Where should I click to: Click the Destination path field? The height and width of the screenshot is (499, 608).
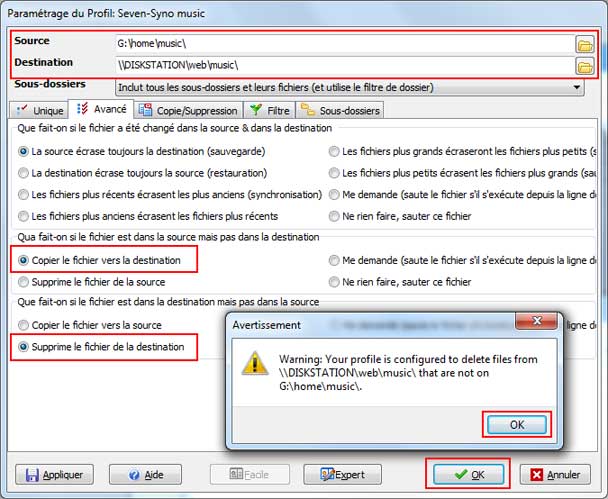pos(344,65)
